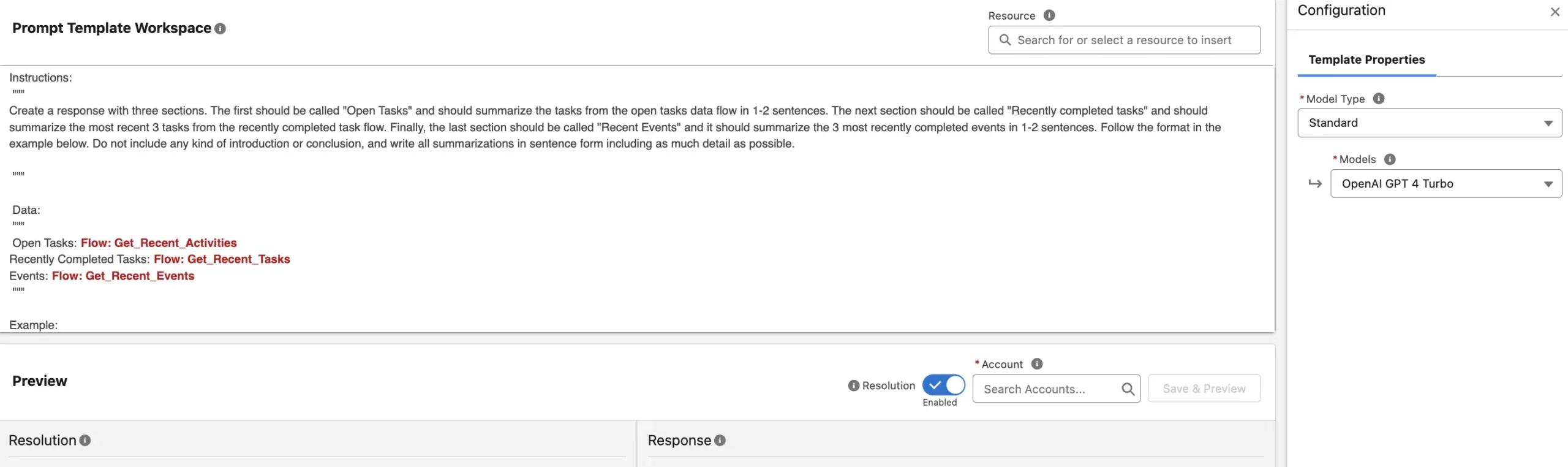Image resolution: width=1568 pixels, height=467 pixels.
Task: Select the Template Properties tab
Action: (x=1366, y=60)
